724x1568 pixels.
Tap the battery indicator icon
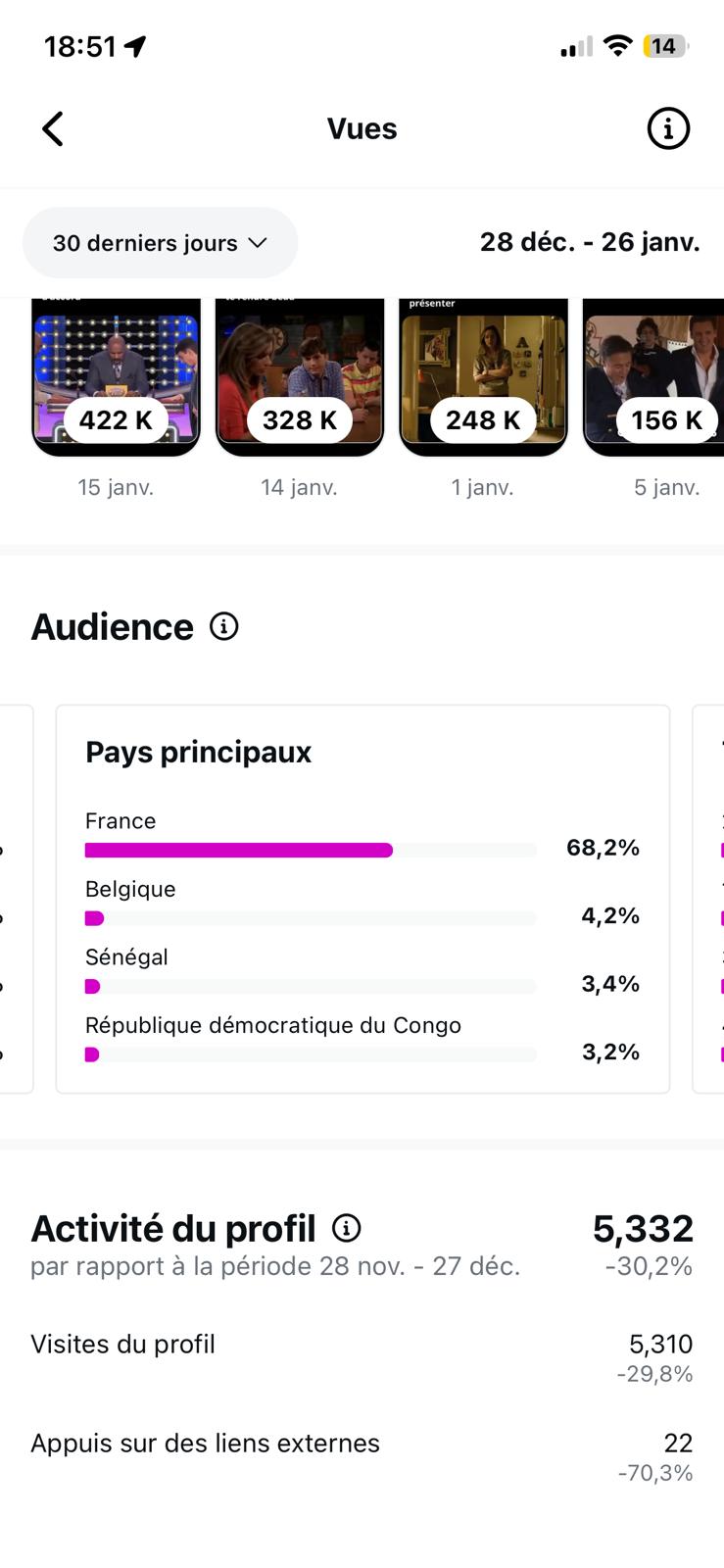tap(665, 46)
